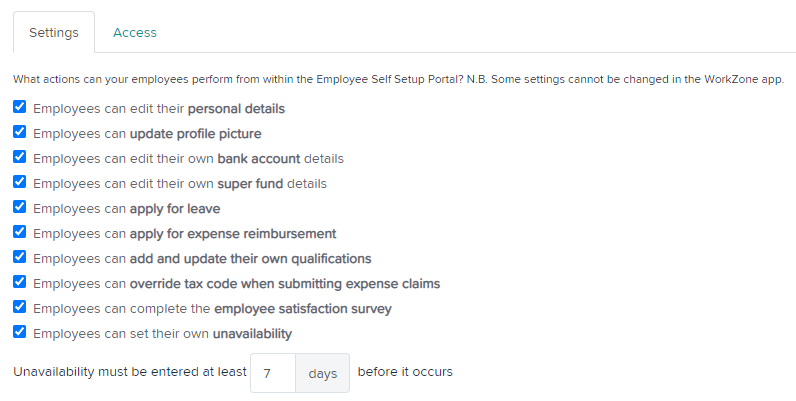796x401 pixels.
Task: Click the 'bank account' label text
Action: (259, 159)
